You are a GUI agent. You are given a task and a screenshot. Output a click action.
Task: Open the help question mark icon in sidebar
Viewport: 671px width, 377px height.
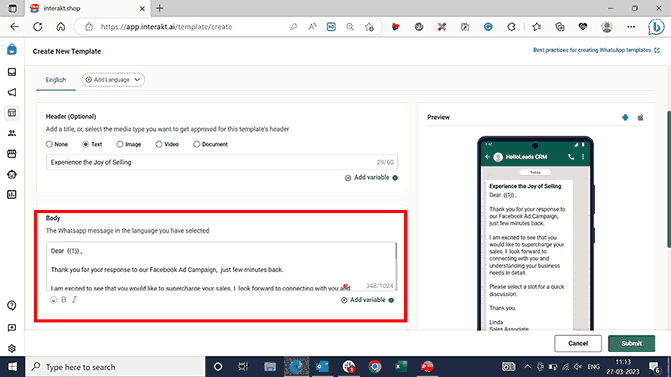12,306
